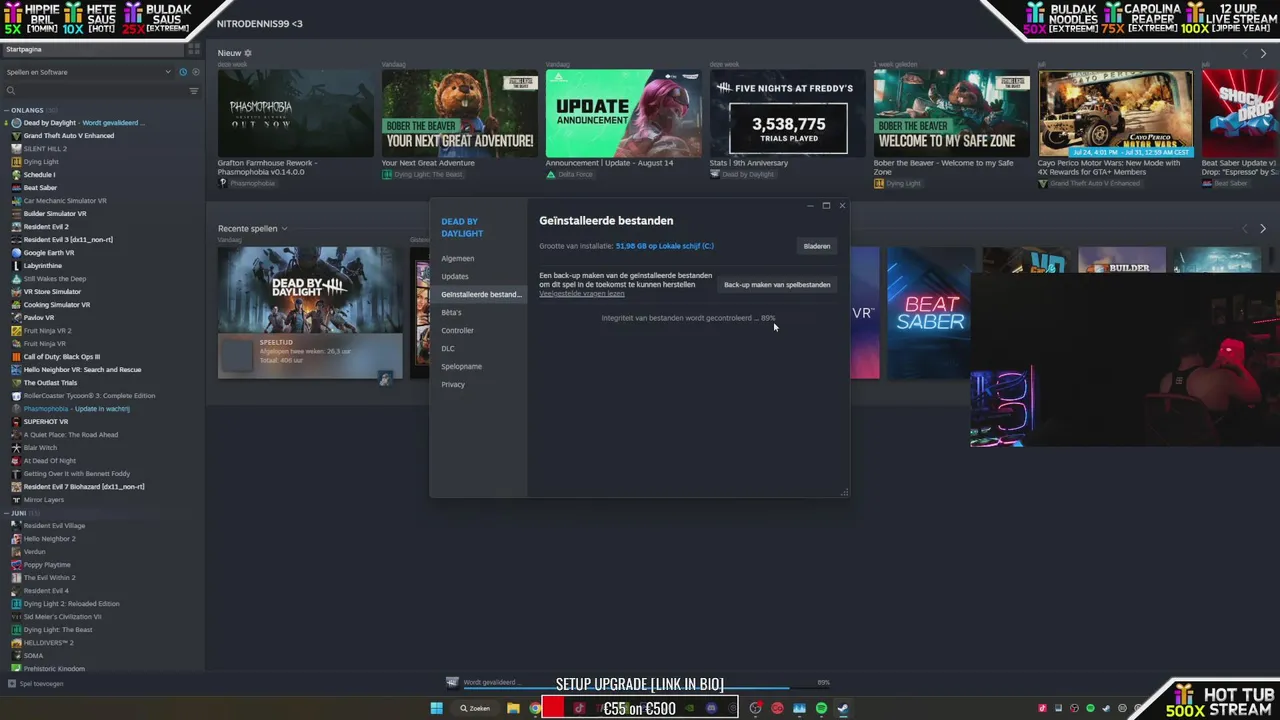Open File Explorer from taskbar
1280x720 pixels.
513,708
